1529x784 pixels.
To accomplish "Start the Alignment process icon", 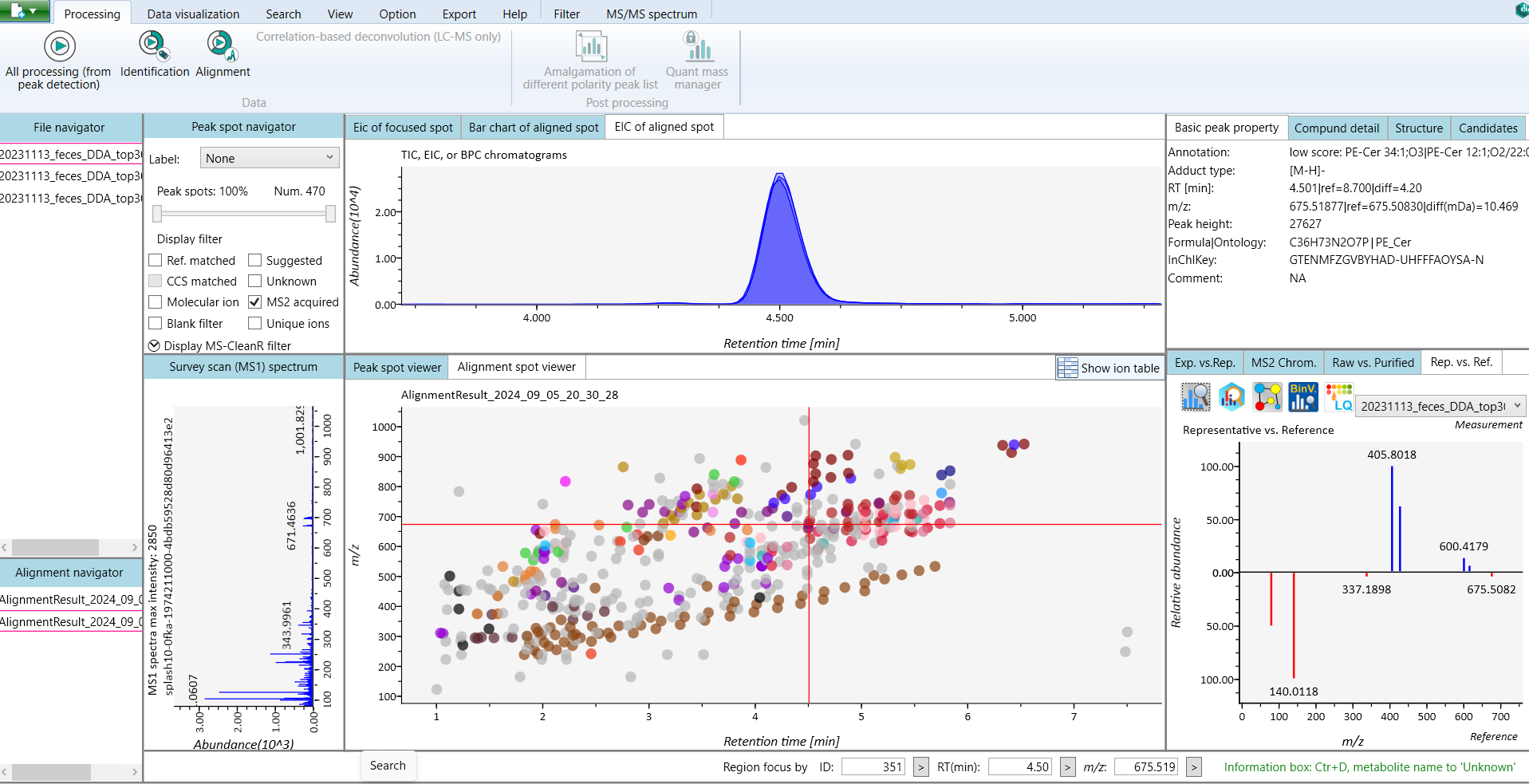I will pos(222,46).
